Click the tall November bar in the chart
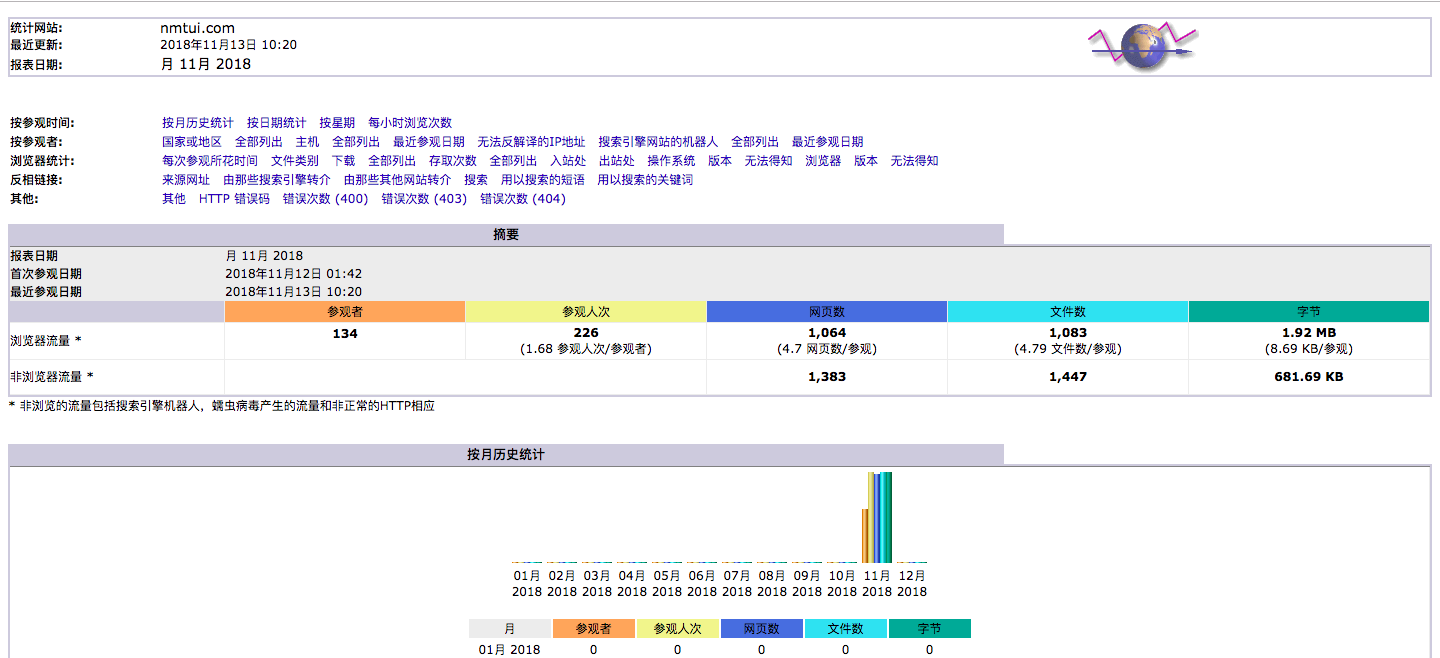This screenshot has height=658, width=1440. (x=879, y=515)
